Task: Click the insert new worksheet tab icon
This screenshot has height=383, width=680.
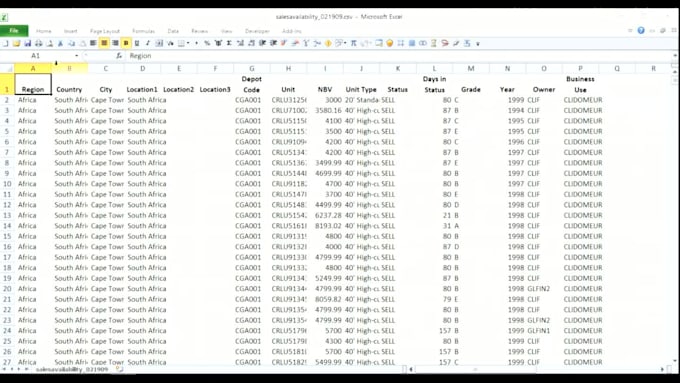Action: [119, 369]
